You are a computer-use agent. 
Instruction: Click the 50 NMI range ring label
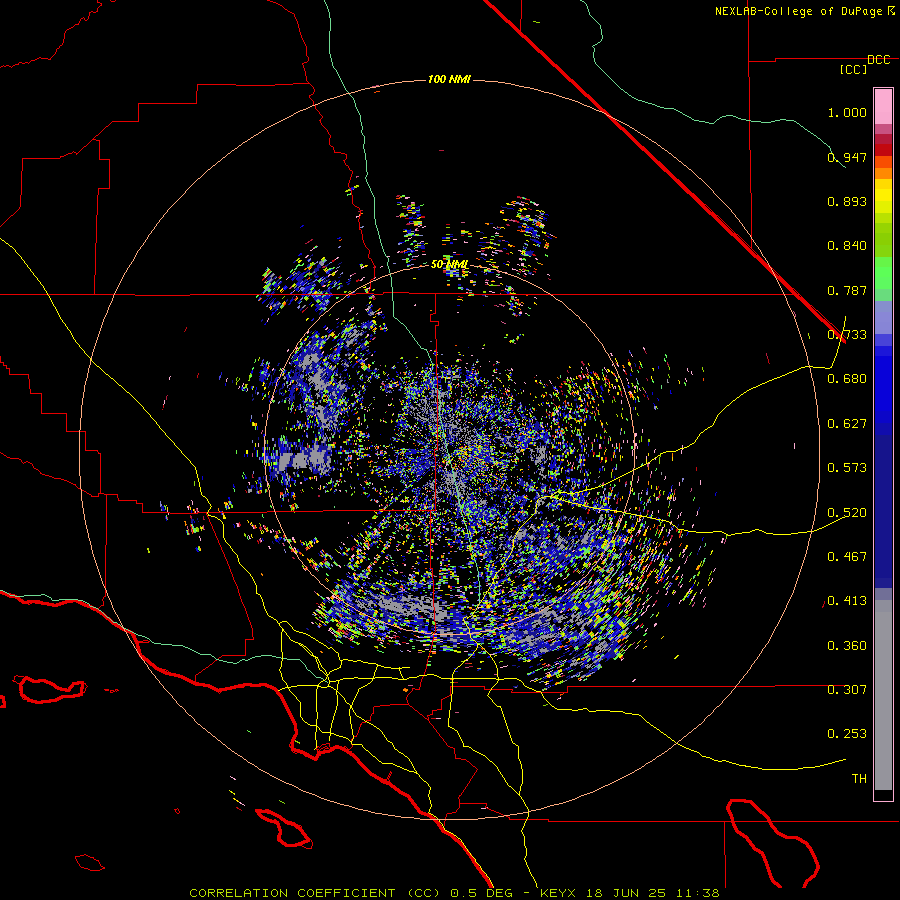click(x=449, y=264)
